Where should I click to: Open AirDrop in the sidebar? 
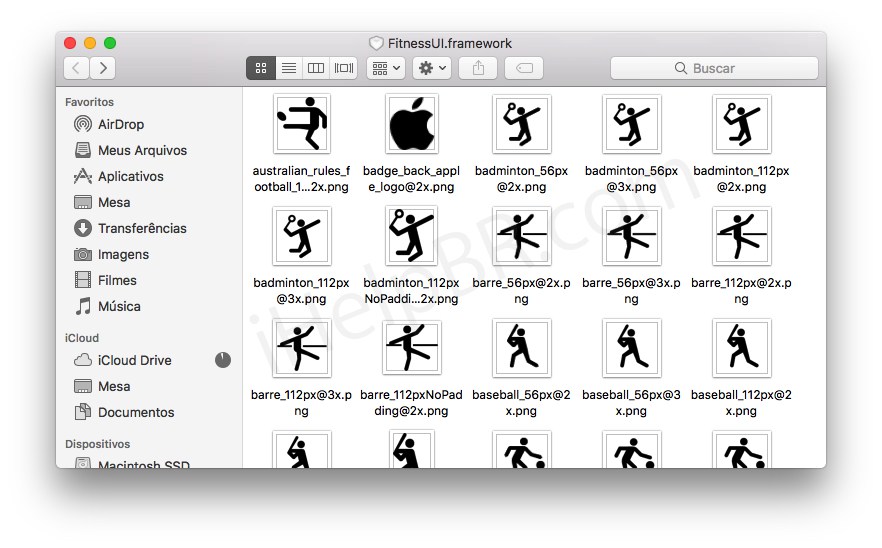pos(120,124)
